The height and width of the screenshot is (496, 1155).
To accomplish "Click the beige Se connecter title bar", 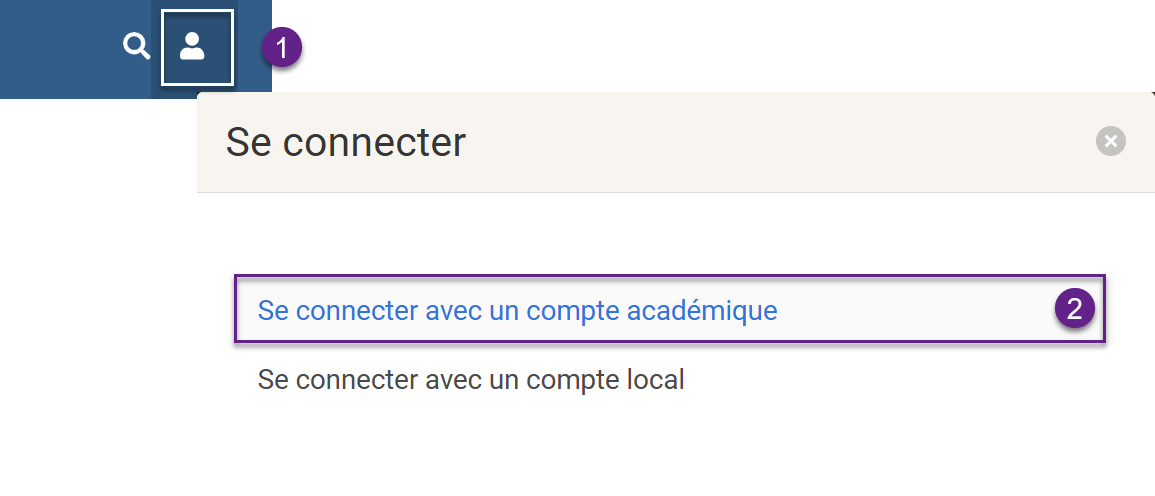I will click(x=700, y=142).
